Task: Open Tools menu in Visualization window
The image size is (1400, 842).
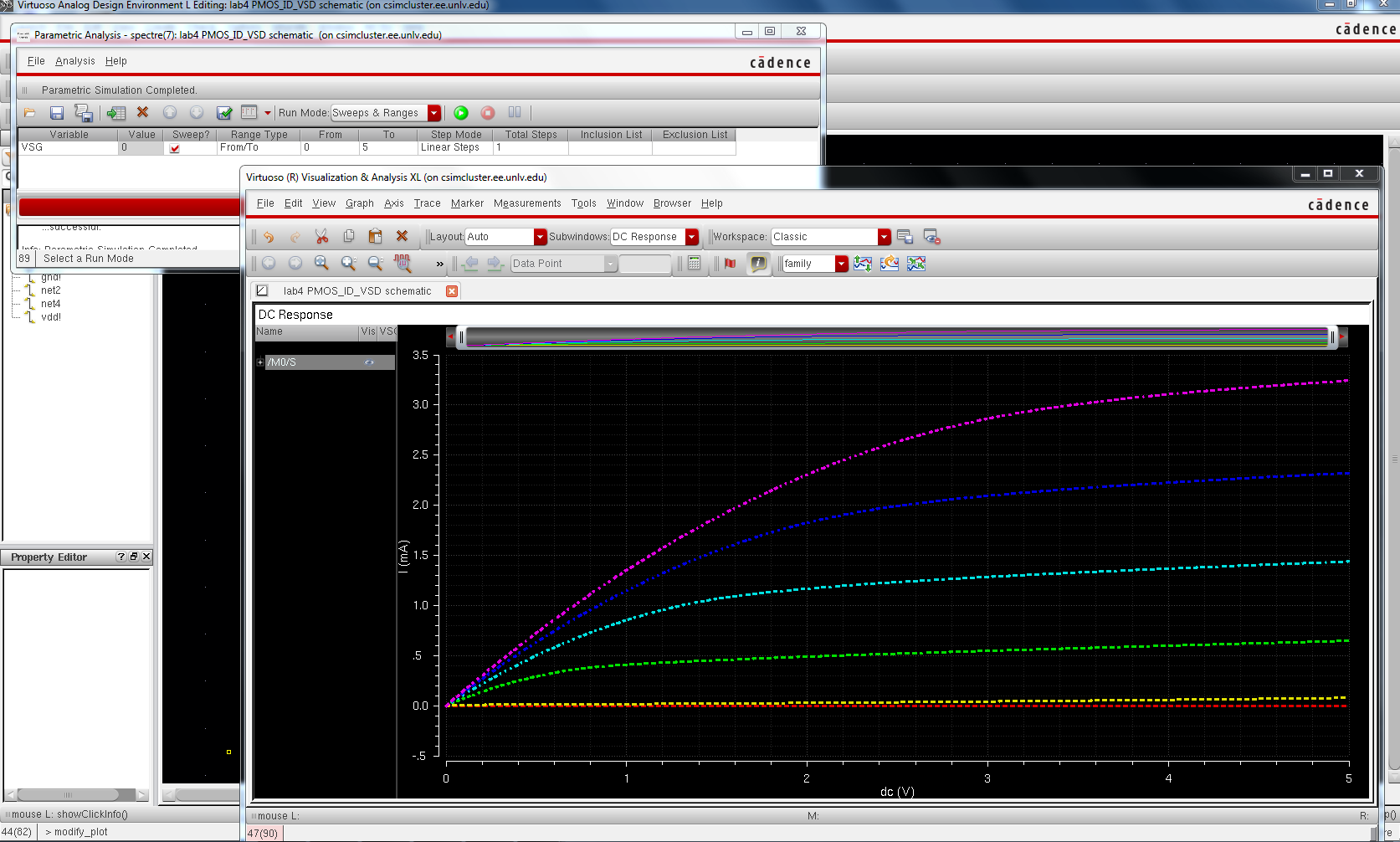Action: click(584, 203)
